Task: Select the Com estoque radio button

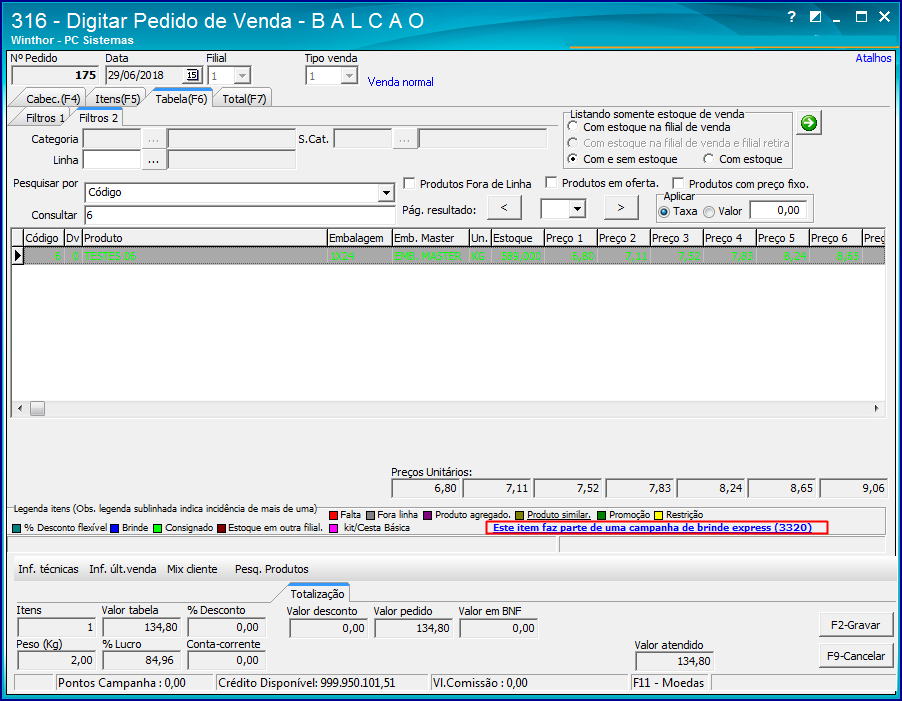Action: click(708, 159)
